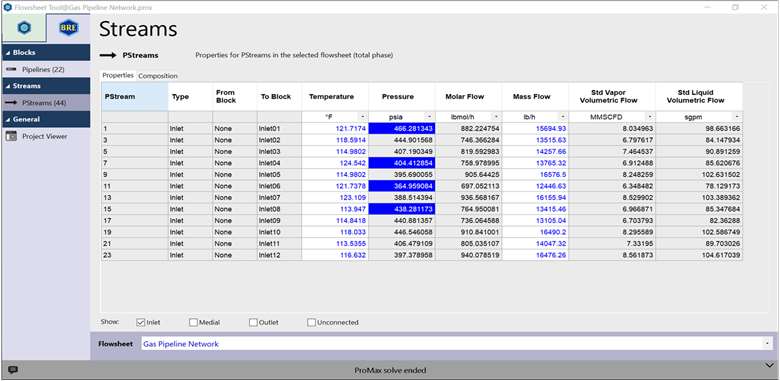Click the Inlet06 To Block cell
The image size is (780, 381).
point(280,186)
